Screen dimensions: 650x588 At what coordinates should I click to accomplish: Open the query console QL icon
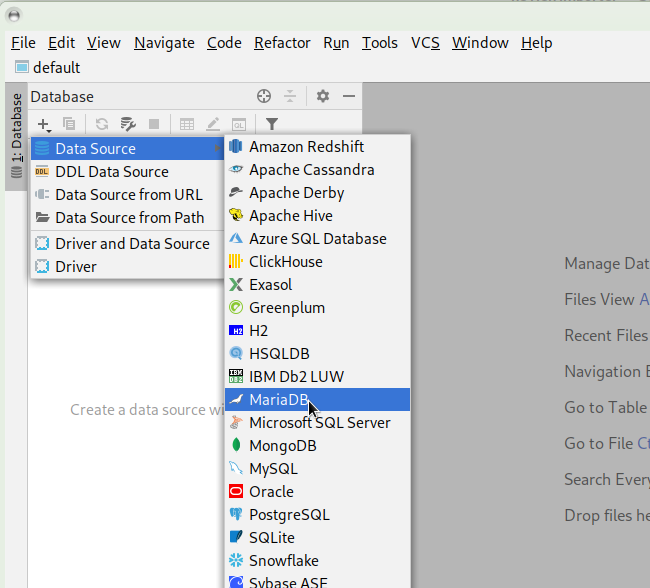[x=239, y=124]
